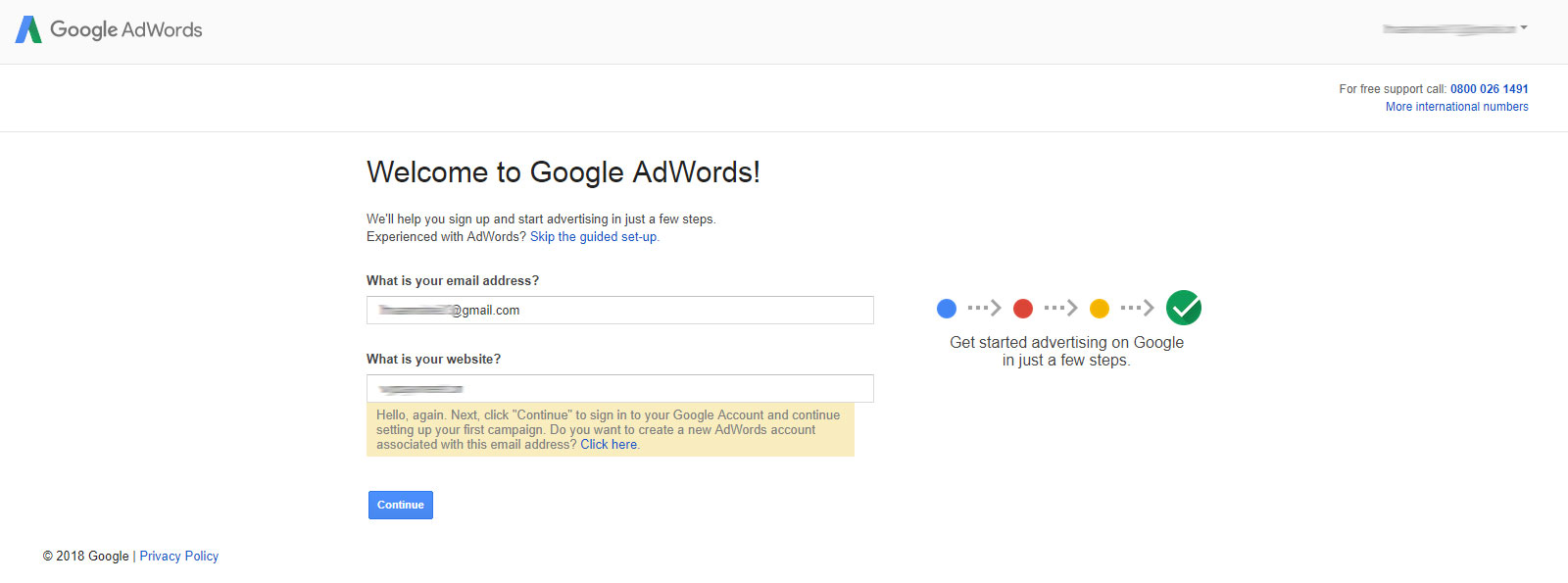Click the blue step circle
1568x583 pixels.
(x=946, y=309)
